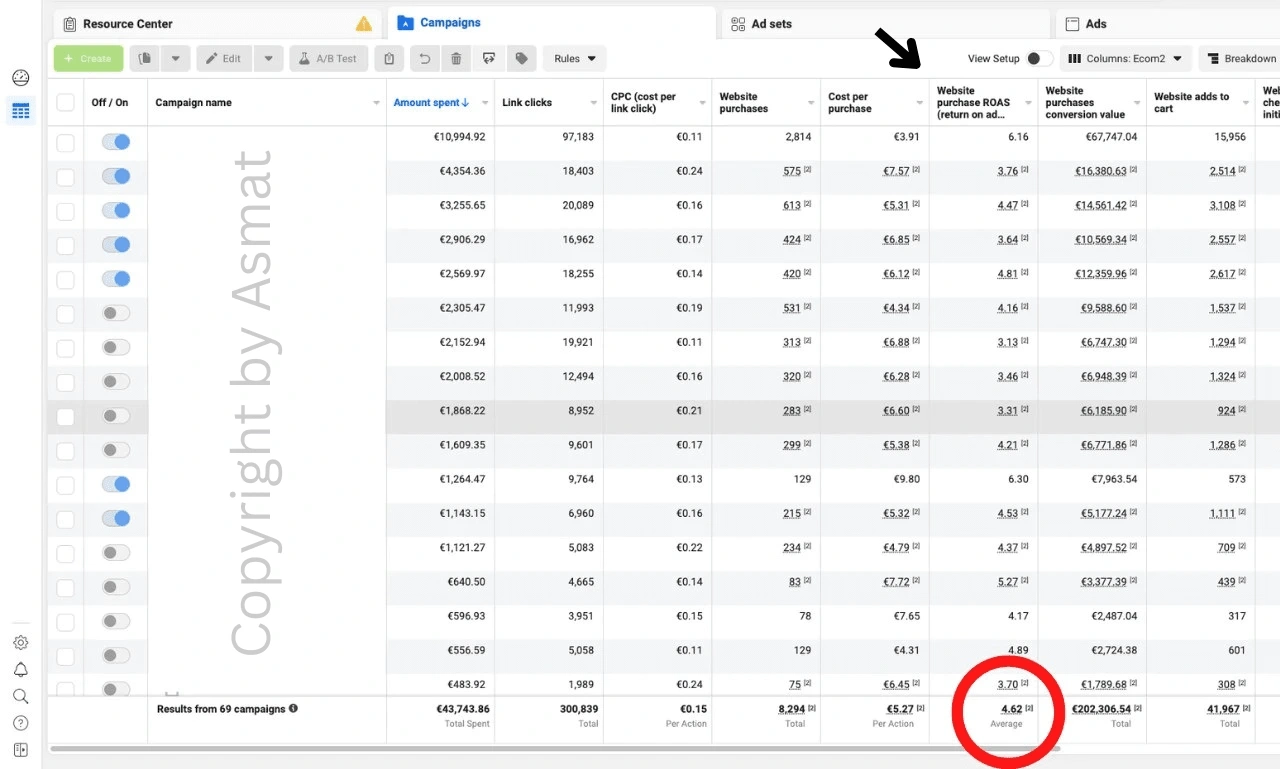Screen dimensions: 1280x769
Task: Click the A/B Test button
Action: 329,59
